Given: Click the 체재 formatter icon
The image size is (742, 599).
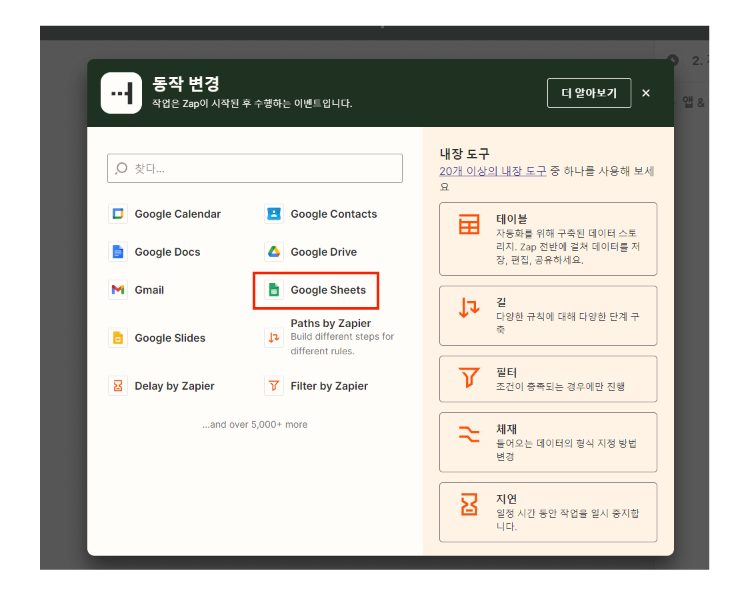Looking at the screenshot, I should (x=469, y=434).
